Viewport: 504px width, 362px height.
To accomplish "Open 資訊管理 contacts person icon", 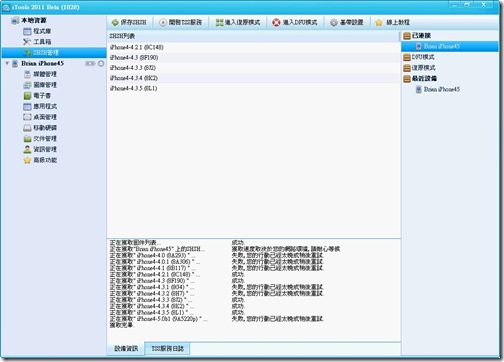I will [x=27, y=149].
